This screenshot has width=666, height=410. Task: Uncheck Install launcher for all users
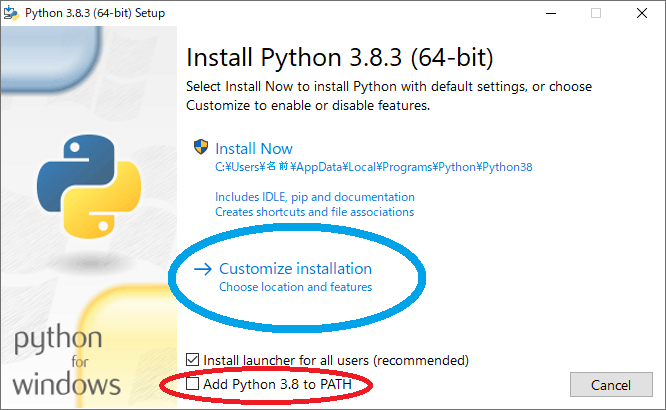coord(192,360)
